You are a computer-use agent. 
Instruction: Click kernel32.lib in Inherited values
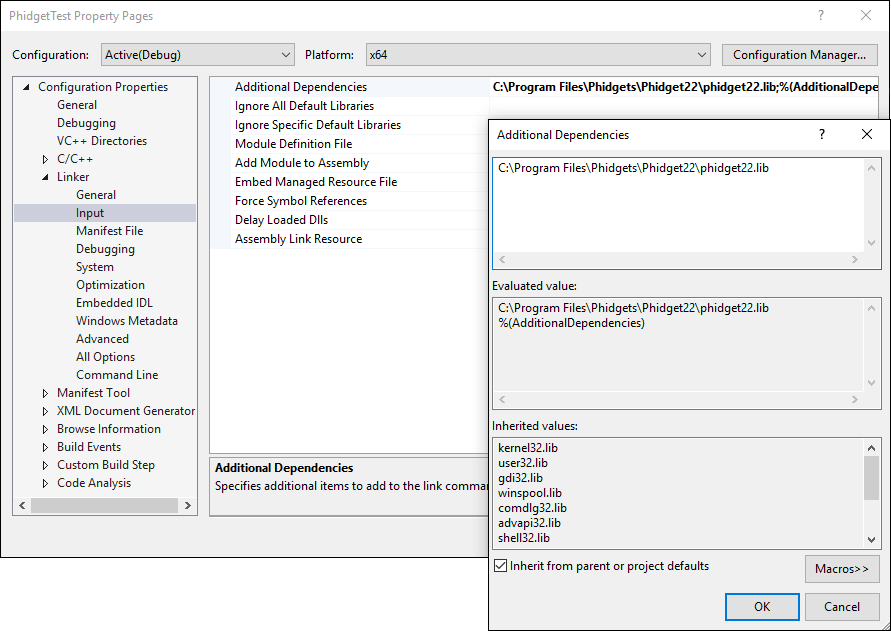[528, 448]
